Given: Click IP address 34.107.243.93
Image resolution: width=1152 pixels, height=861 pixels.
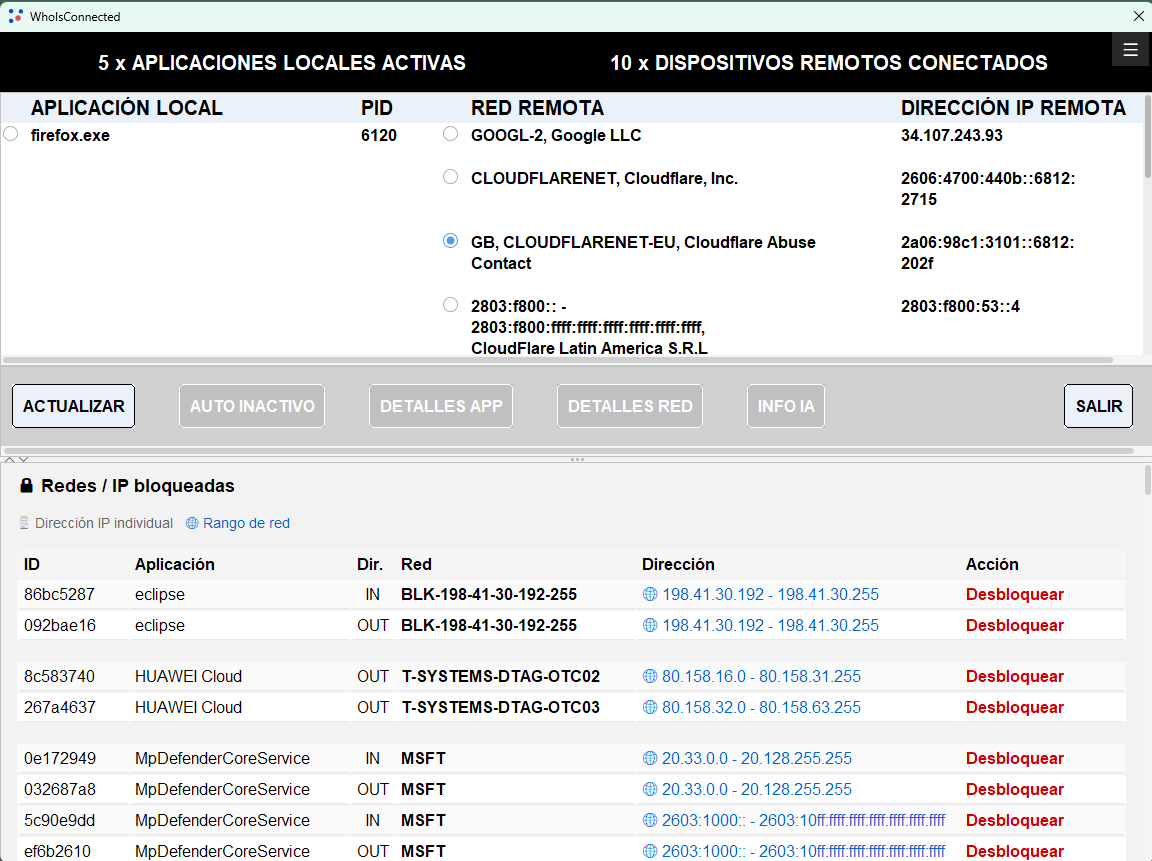Looking at the screenshot, I should click(x=951, y=135).
